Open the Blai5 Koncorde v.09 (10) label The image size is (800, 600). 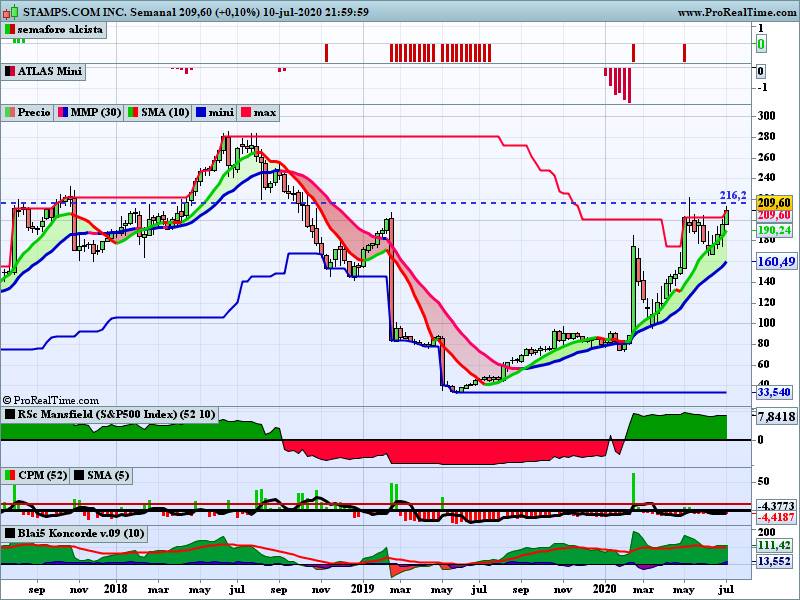(81, 533)
